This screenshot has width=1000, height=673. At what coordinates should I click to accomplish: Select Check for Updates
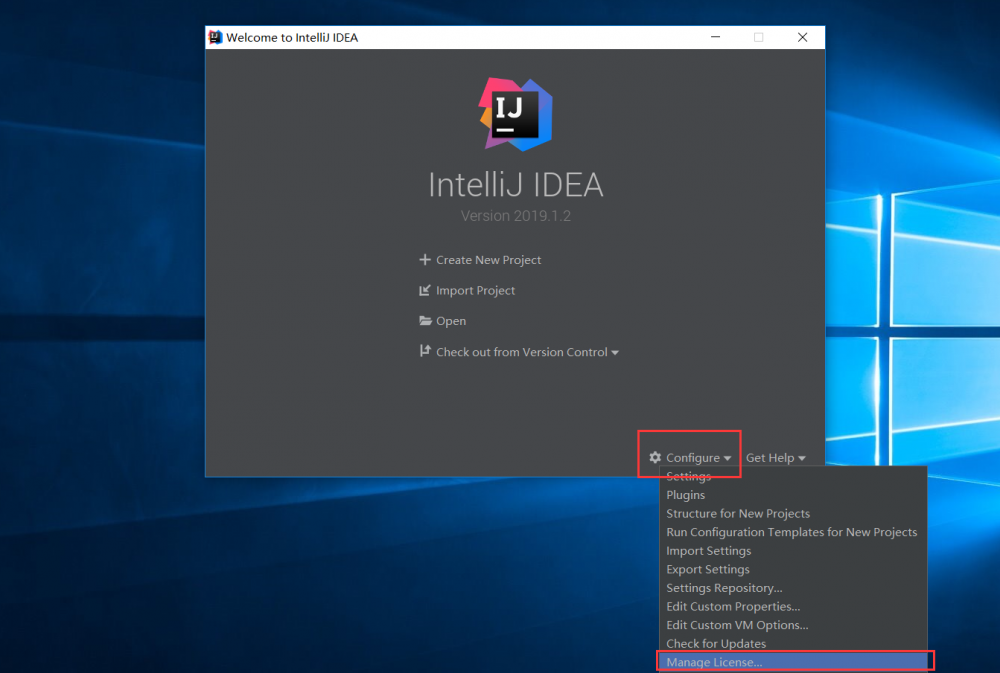coord(715,643)
